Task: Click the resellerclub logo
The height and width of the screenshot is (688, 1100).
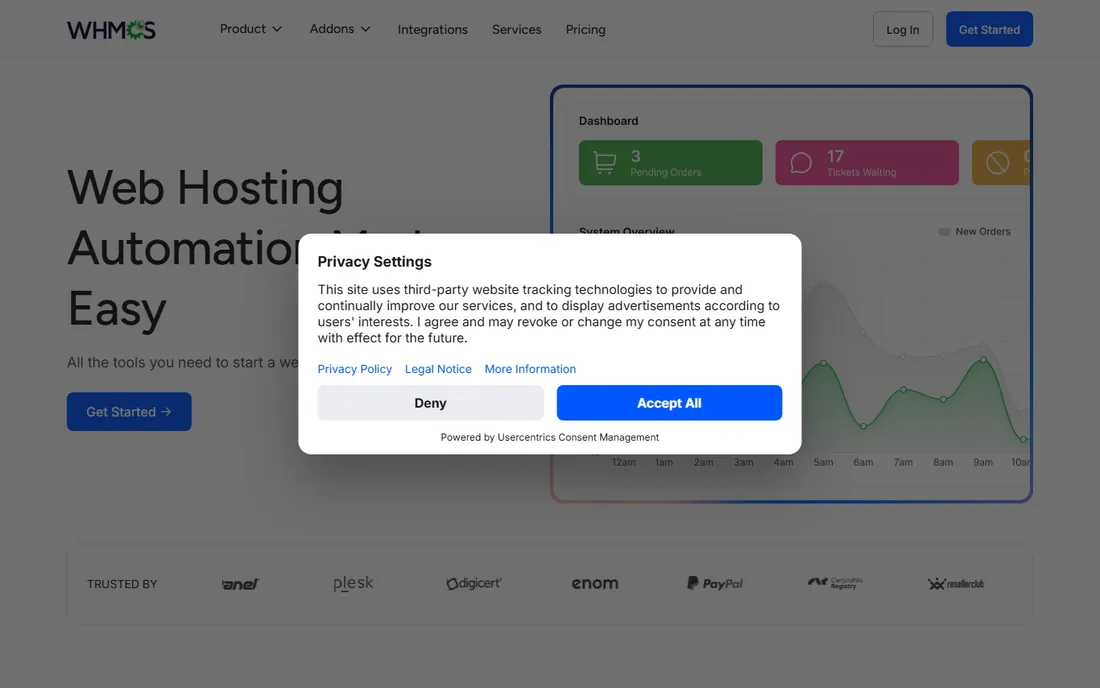Action: (955, 584)
